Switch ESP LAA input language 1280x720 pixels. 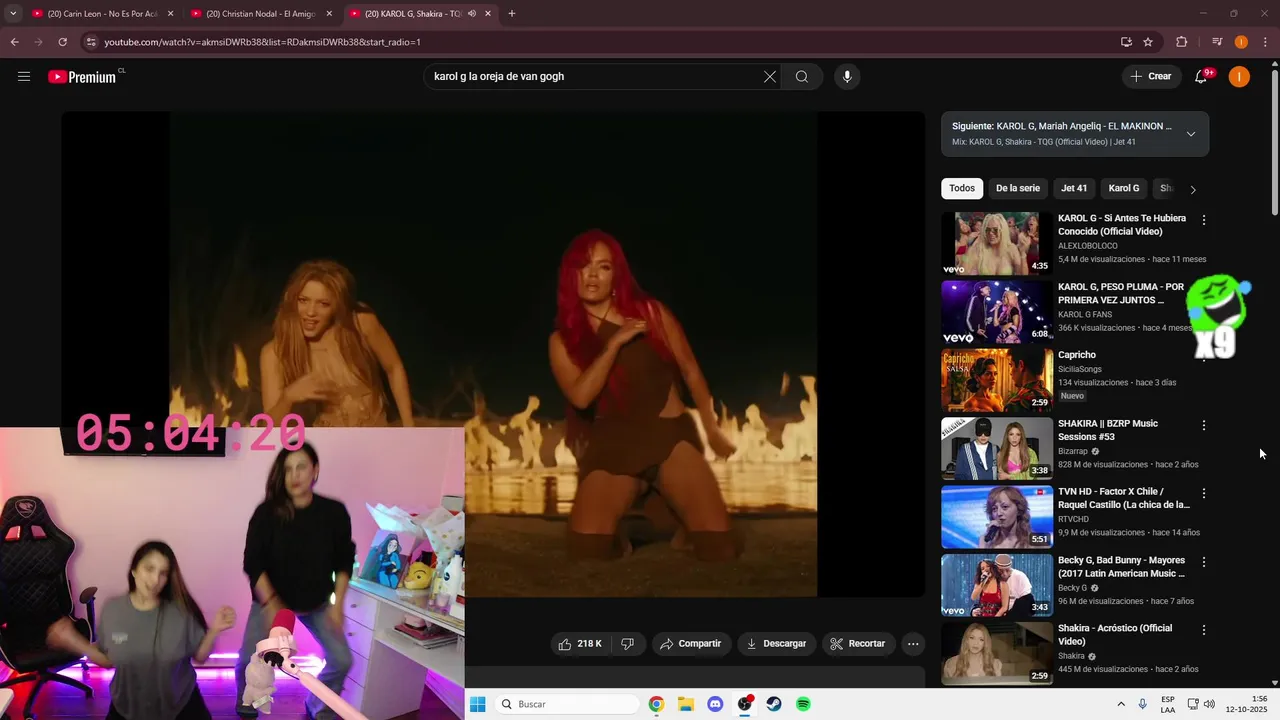point(1168,704)
